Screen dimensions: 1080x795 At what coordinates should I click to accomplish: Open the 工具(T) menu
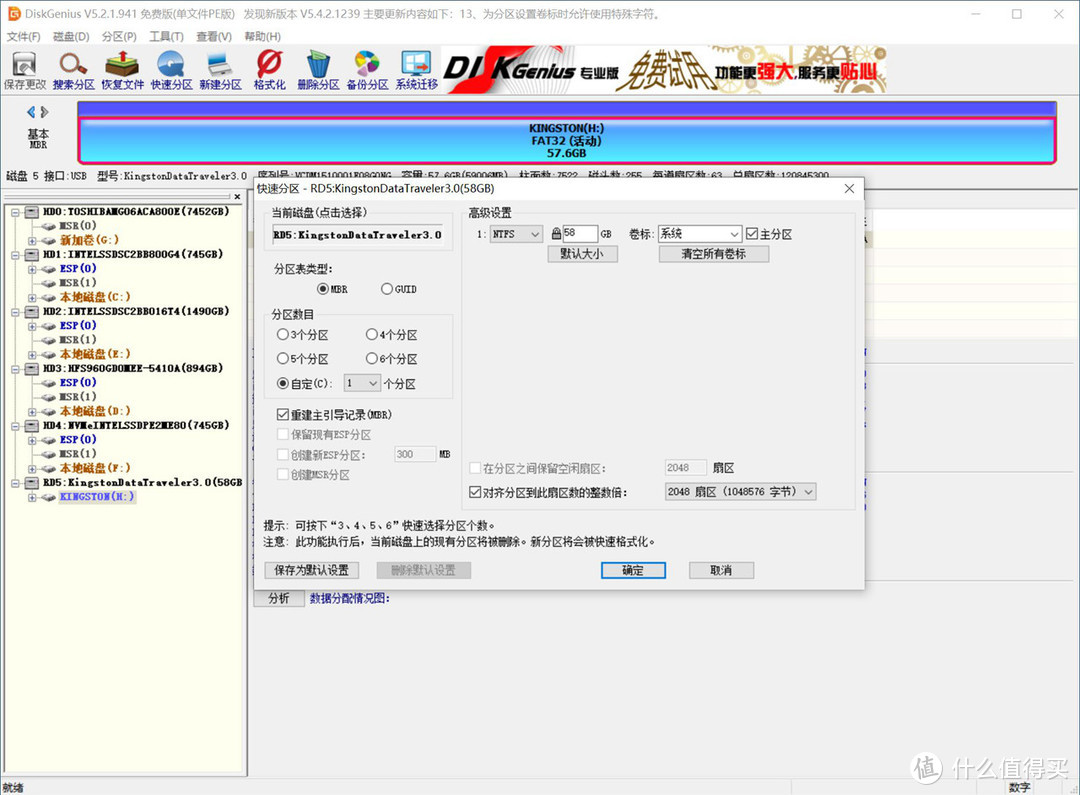[x=166, y=36]
